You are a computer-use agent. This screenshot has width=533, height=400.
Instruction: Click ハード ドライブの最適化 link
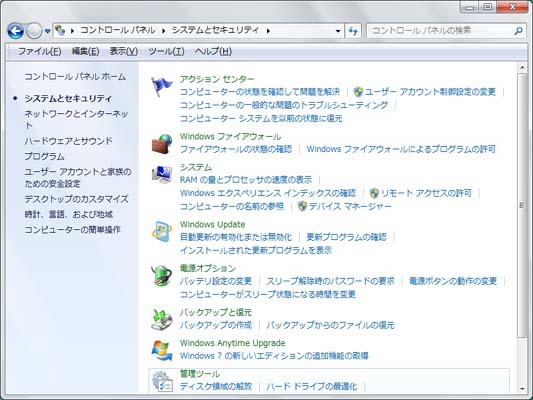point(312,386)
